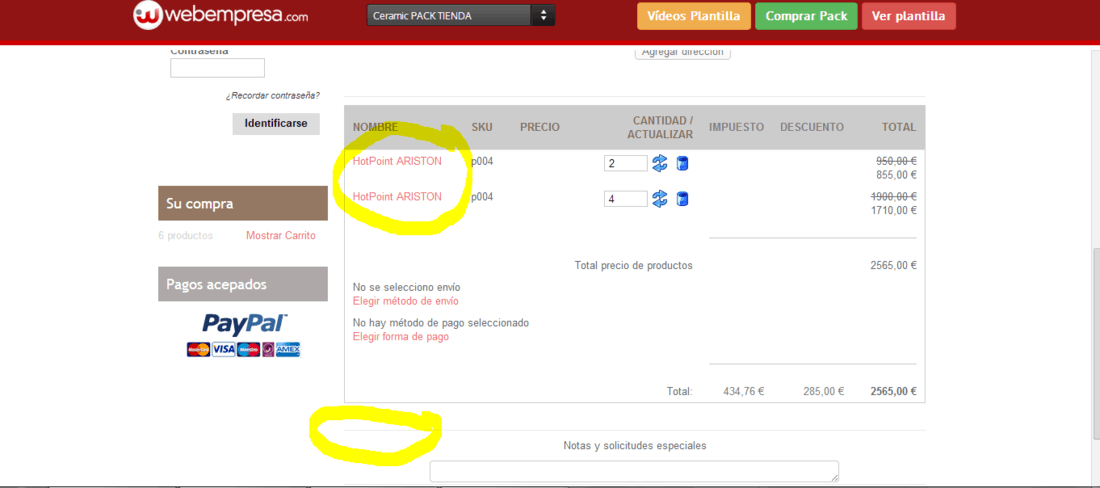Click the Mostrar Carrito link
Screen dimensions: 1100x488
coord(281,236)
